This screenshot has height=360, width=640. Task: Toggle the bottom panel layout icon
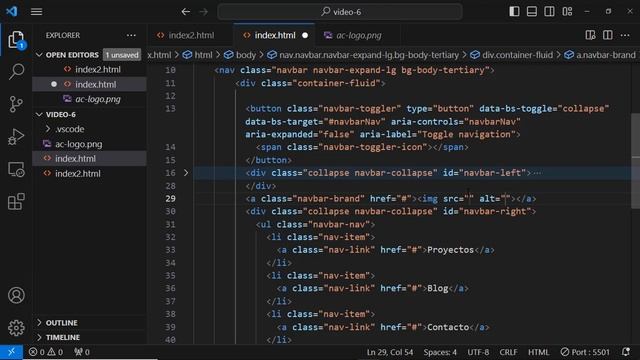point(532,11)
